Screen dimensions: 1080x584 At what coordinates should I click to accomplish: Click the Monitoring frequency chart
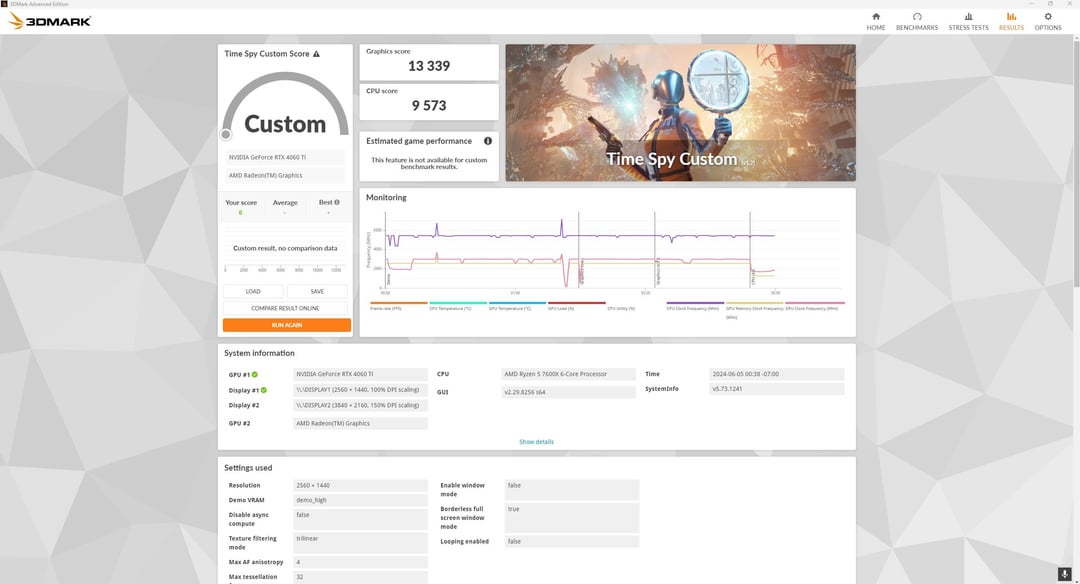[x=606, y=251]
